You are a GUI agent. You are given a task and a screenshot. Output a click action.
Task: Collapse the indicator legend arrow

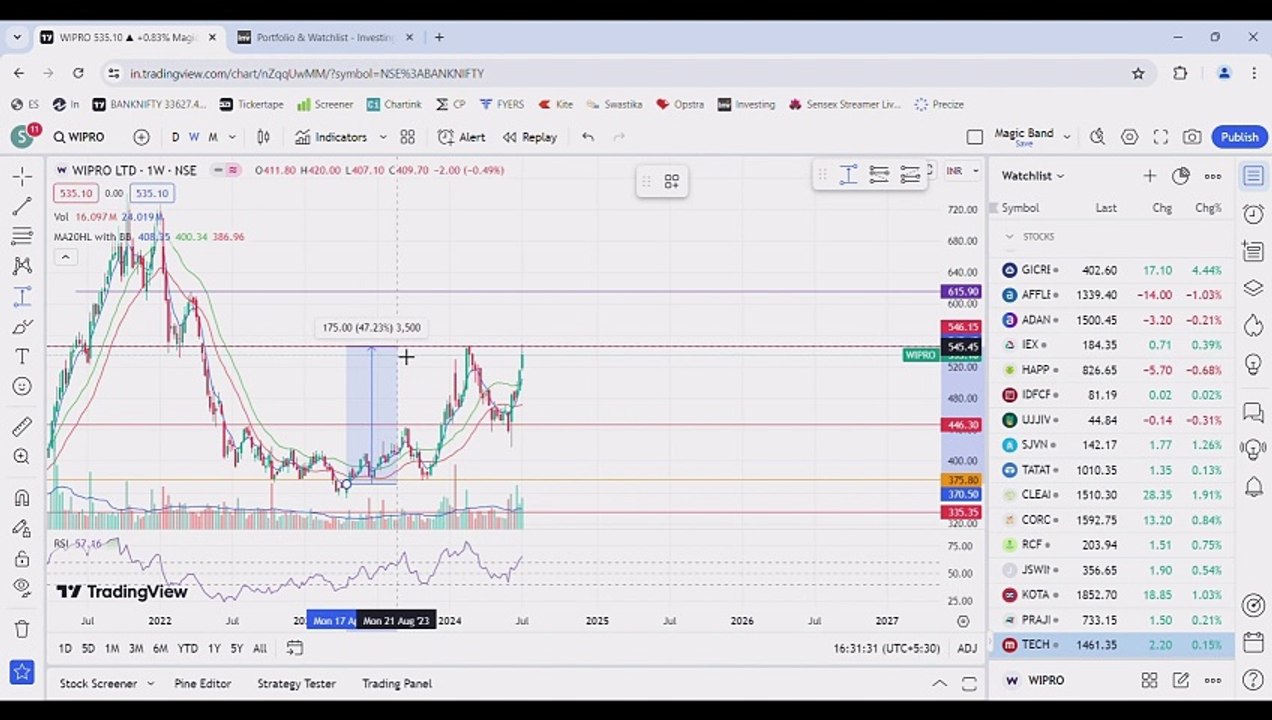[65, 257]
